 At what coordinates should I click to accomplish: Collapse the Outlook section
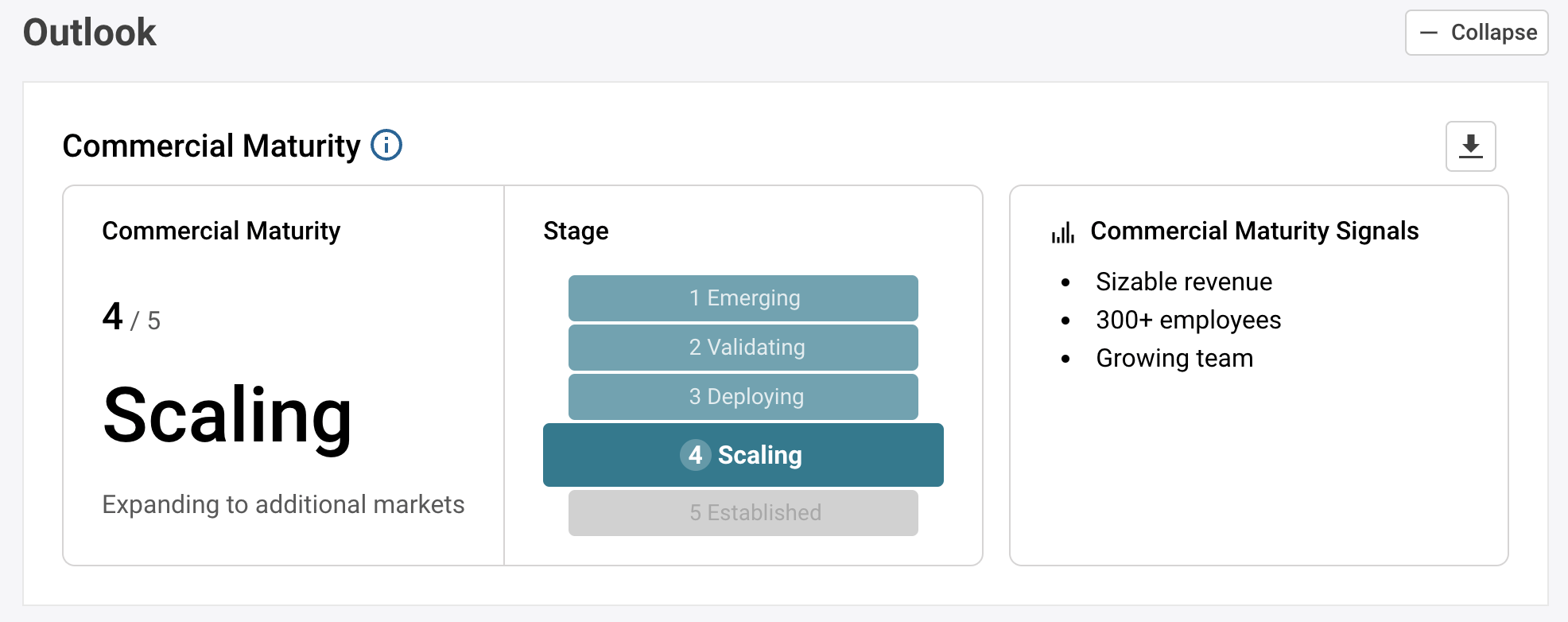pyautogui.click(x=1476, y=33)
